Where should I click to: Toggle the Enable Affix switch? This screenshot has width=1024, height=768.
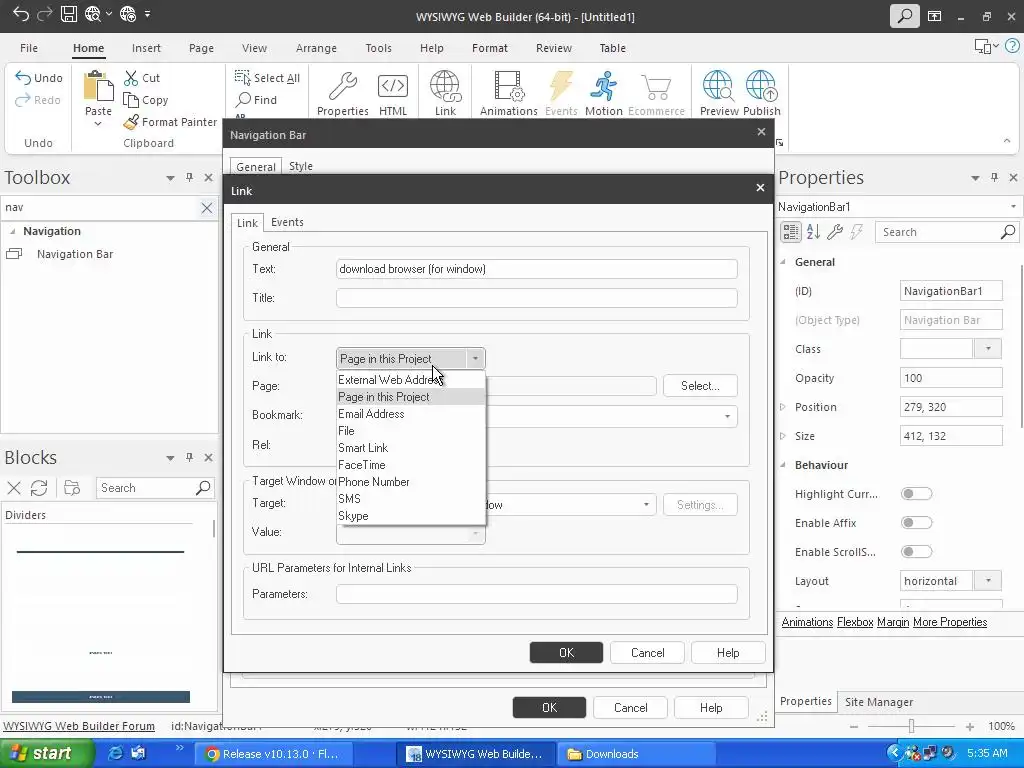point(916,522)
